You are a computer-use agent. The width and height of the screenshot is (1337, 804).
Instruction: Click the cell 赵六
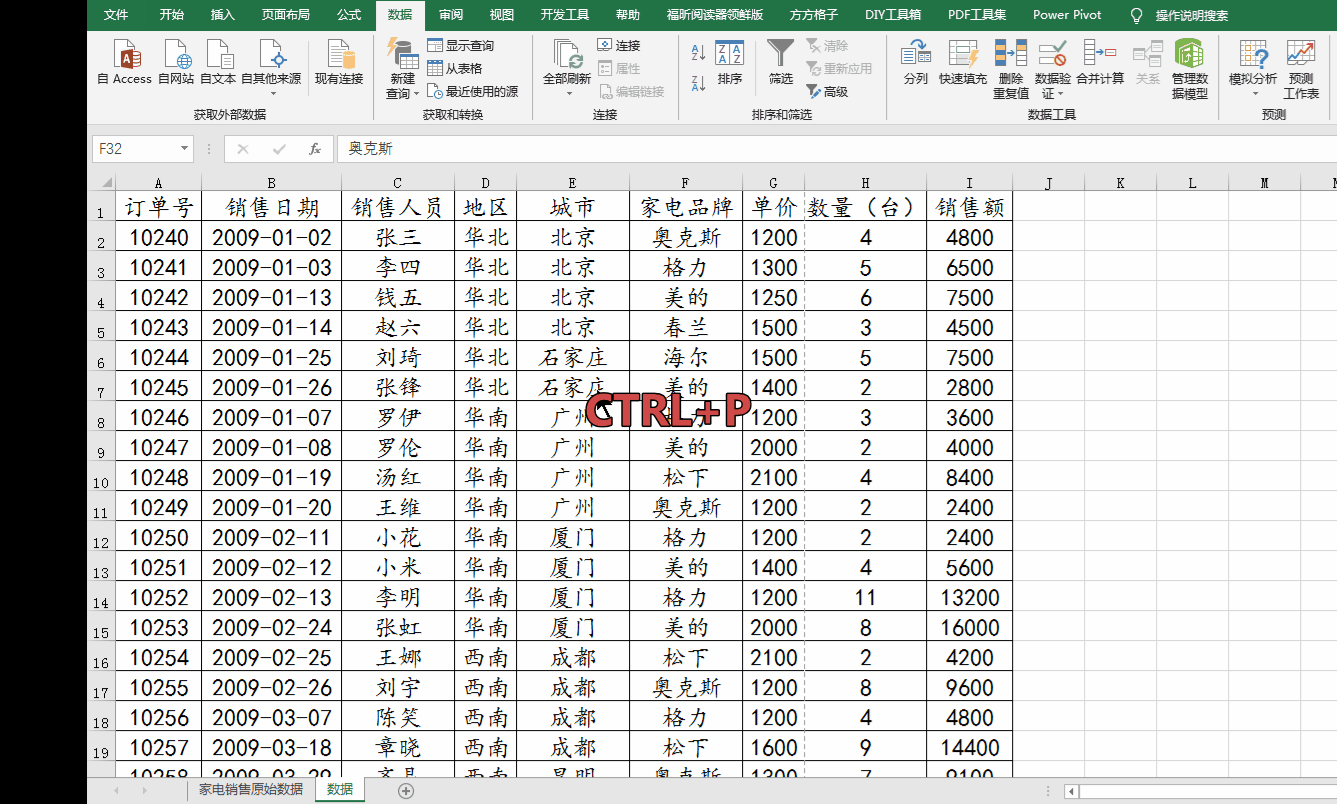(x=398, y=327)
